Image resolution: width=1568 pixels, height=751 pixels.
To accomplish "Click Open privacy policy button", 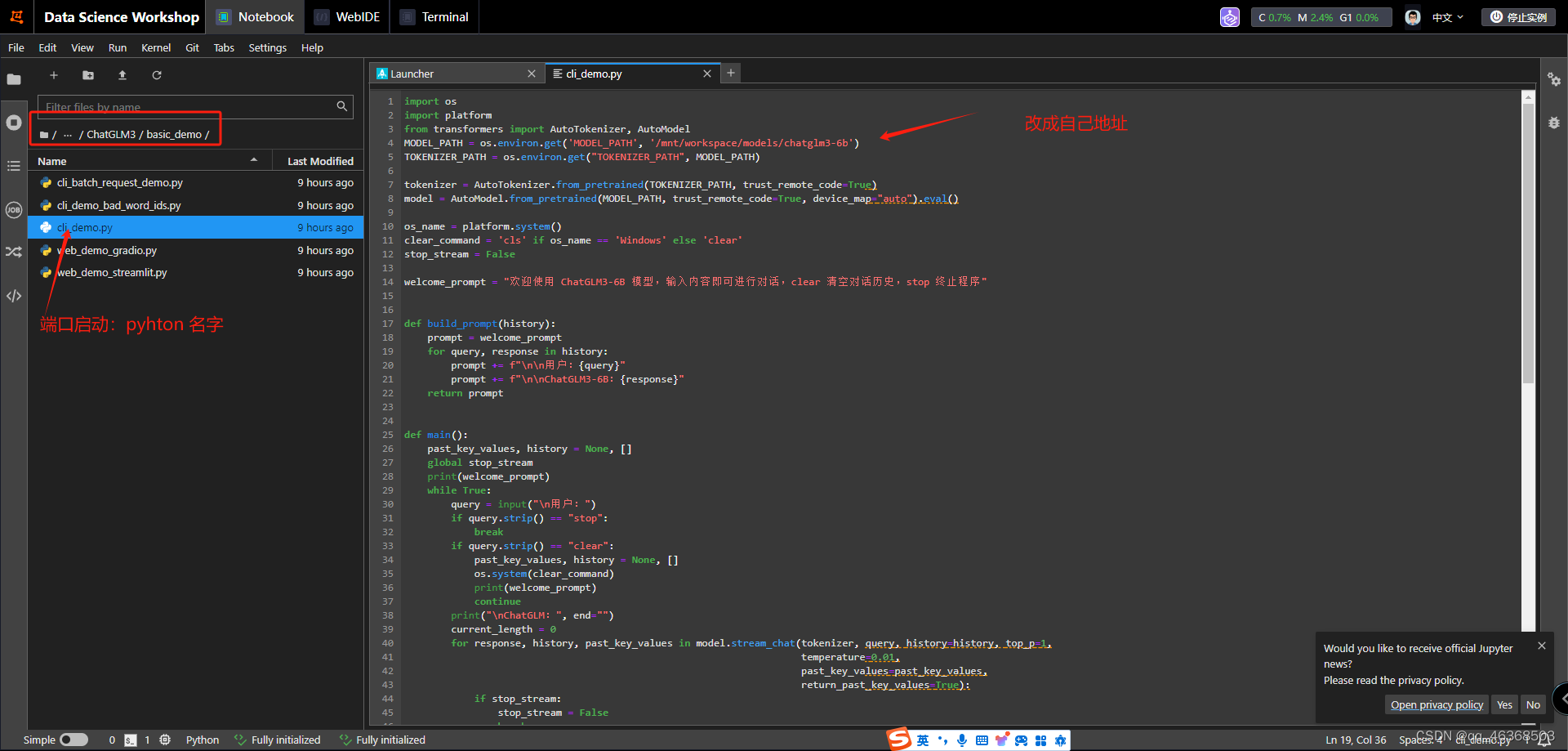I will pyautogui.click(x=1437, y=704).
